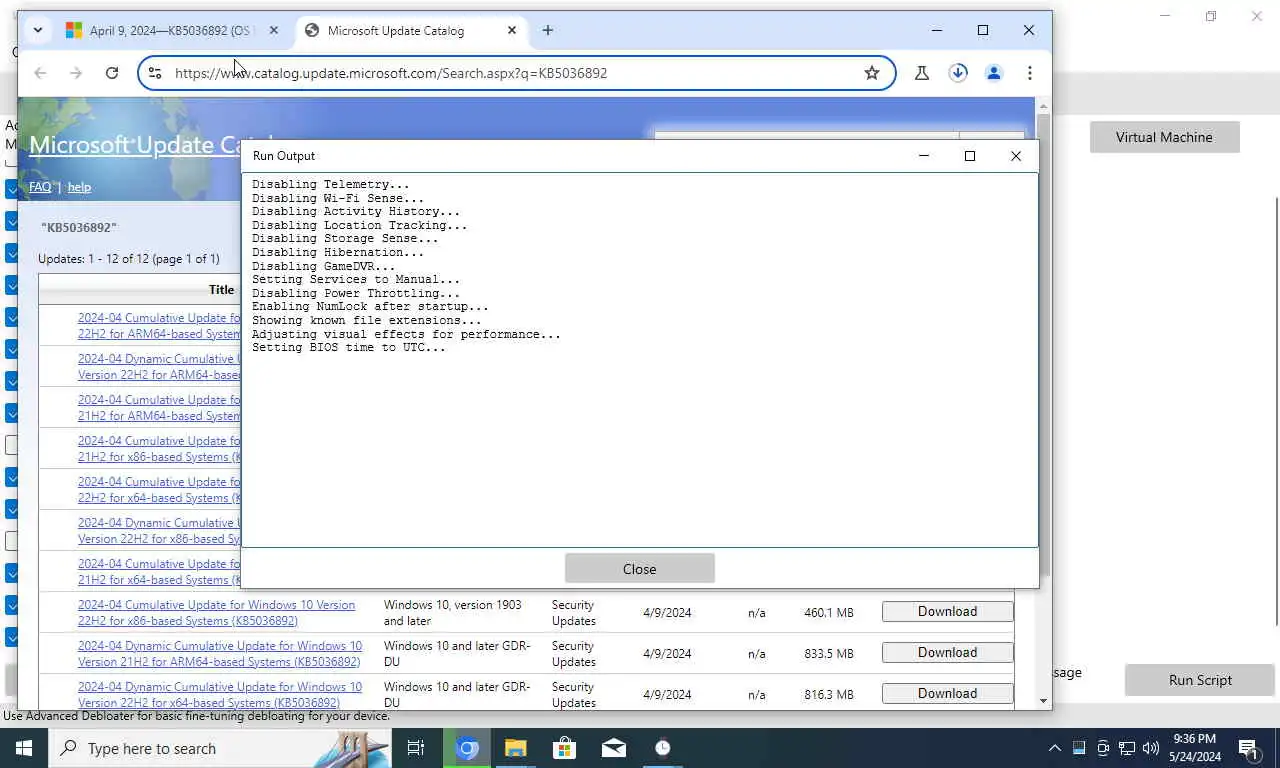Open Chrome Labs flask icon
Image resolution: width=1280 pixels, height=768 pixels.
point(922,73)
